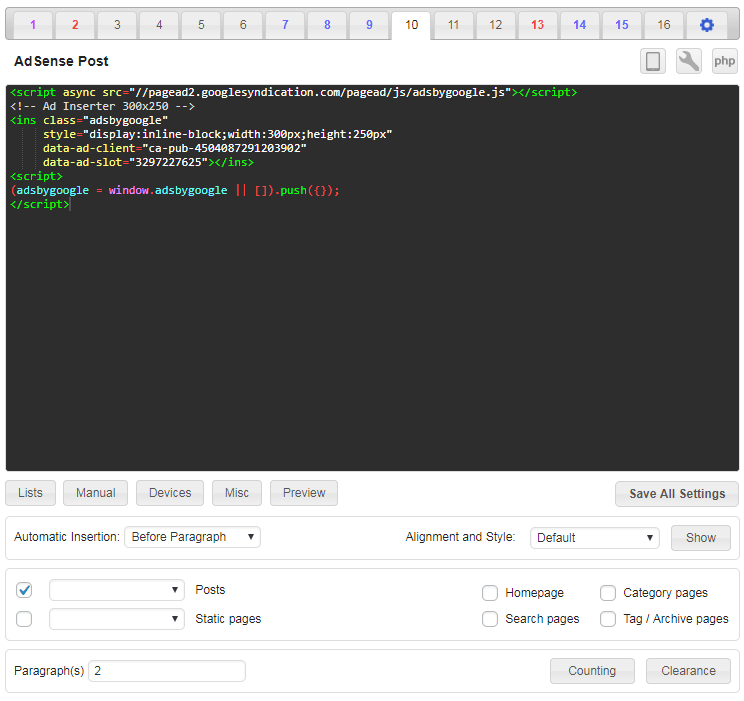Click the Lists button
The width and height of the screenshot is (744, 701).
click(x=30, y=493)
